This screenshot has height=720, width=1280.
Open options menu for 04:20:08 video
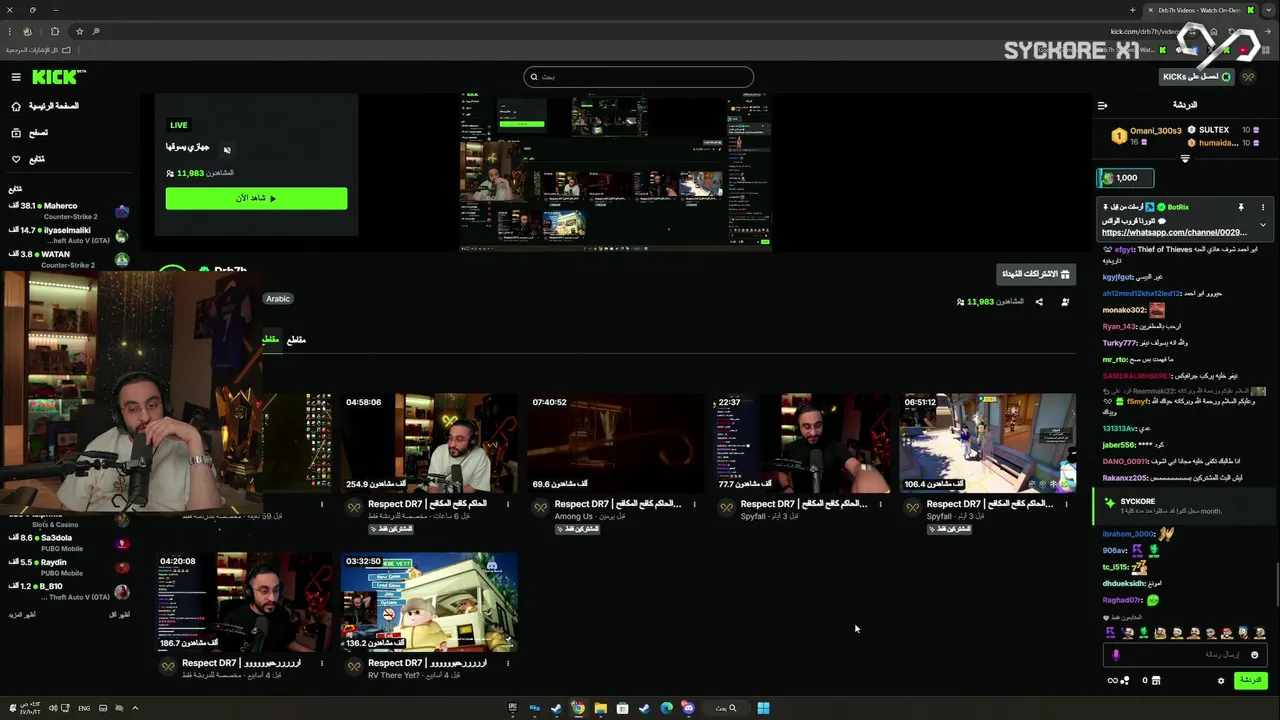(x=322, y=663)
